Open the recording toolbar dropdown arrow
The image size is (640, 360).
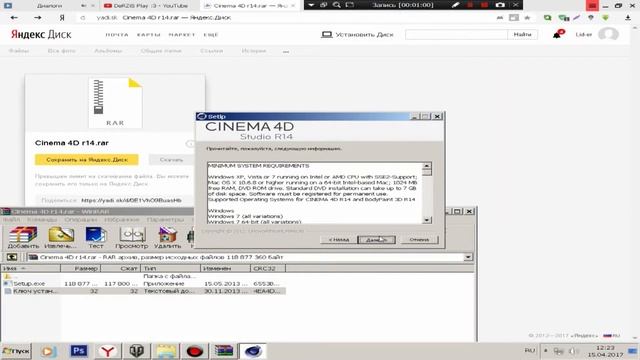[x=311, y=5]
